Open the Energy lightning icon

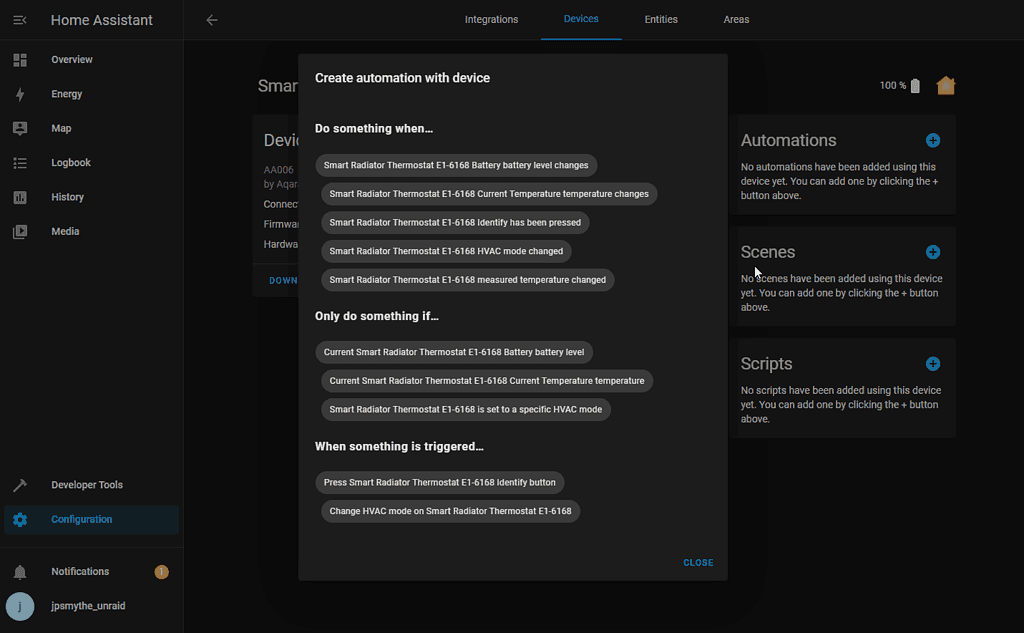click(x=20, y=94)
